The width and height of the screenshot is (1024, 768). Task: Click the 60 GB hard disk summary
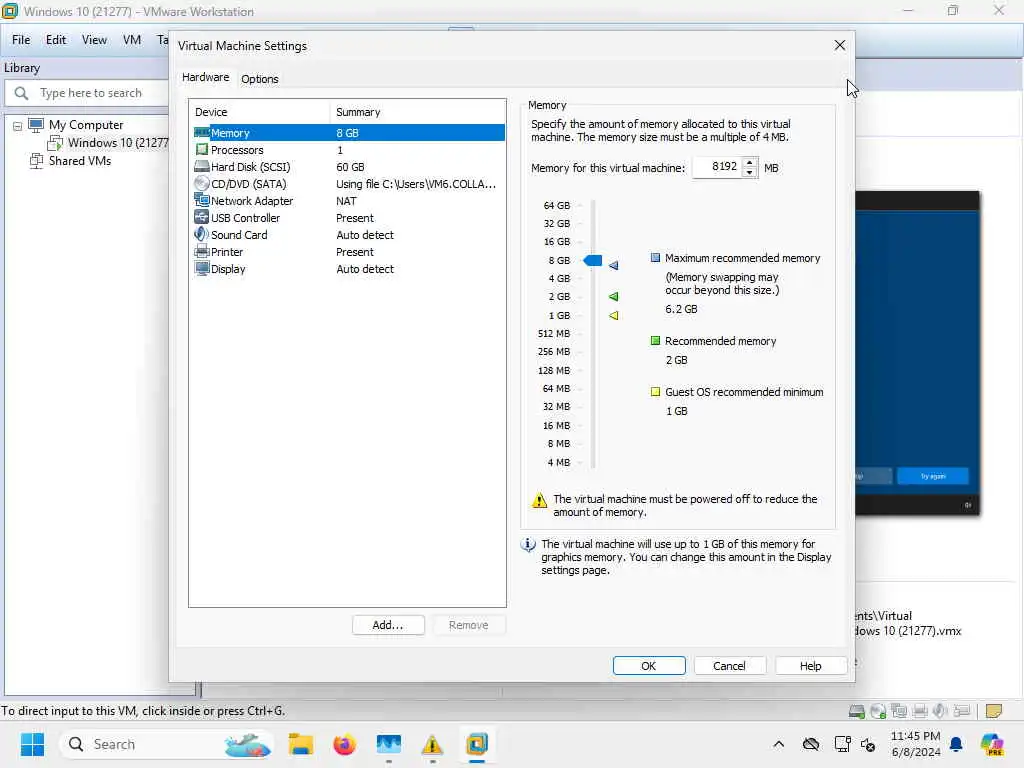[x=350, y=167]
